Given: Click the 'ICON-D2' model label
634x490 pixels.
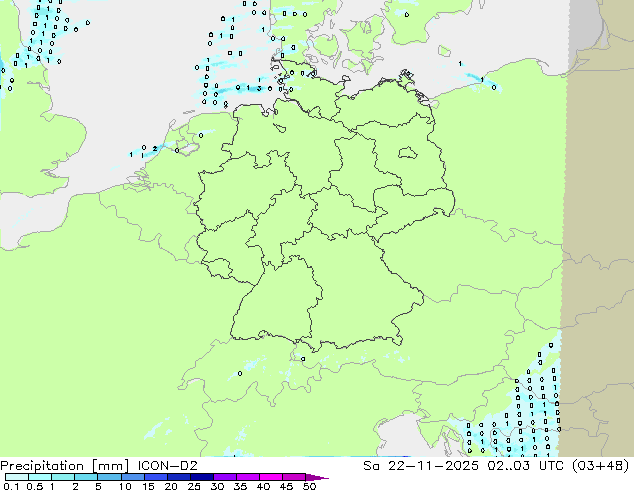Looking at the screenshot, I should point(167,466).
